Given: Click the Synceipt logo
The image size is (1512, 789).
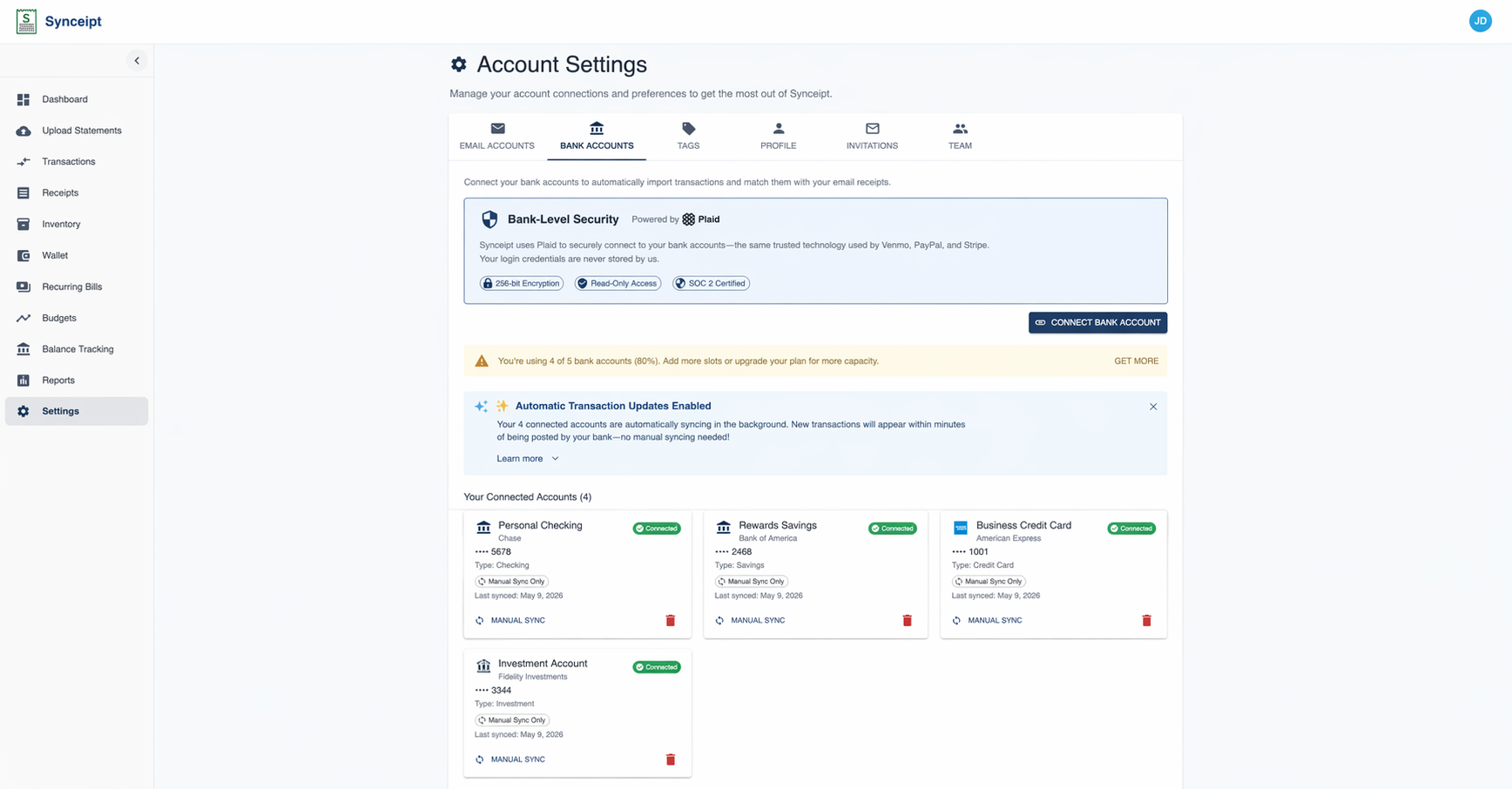Looking at the screenshot, I should click(58, 21).
